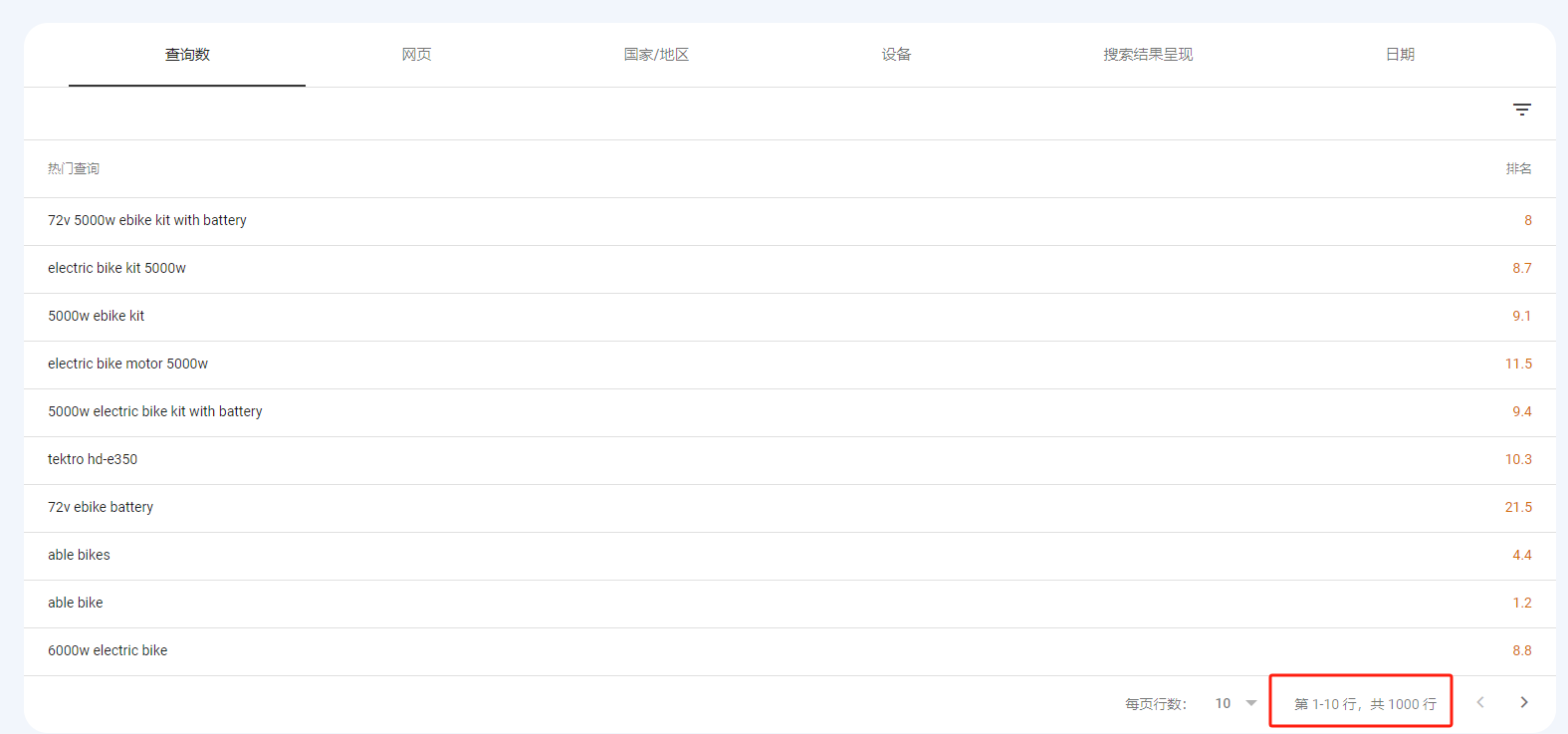Expand the rows per page dropdown
Screen dimensions: 1568x734
point(1235,703)
